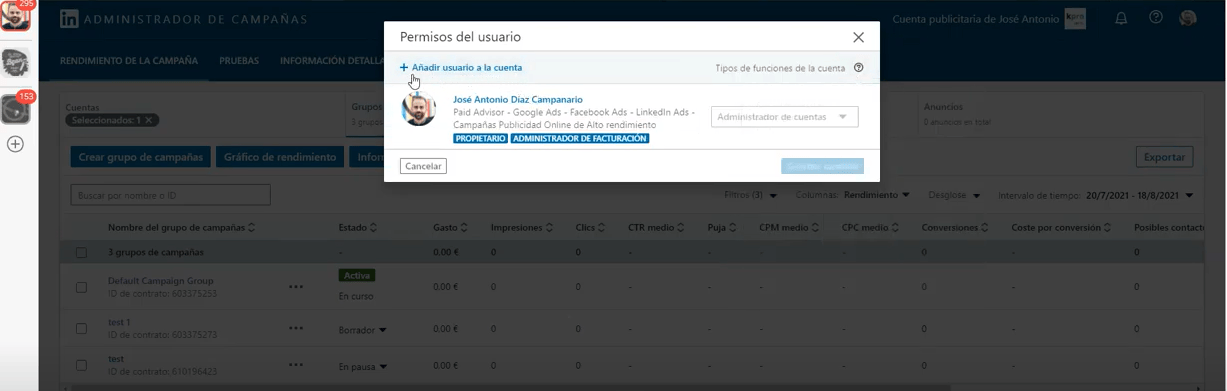The image size is (1227, 391).
Task: Click the info icon beside Tipos de funciones
Action: pyautogui.click(x=858, y=68)
